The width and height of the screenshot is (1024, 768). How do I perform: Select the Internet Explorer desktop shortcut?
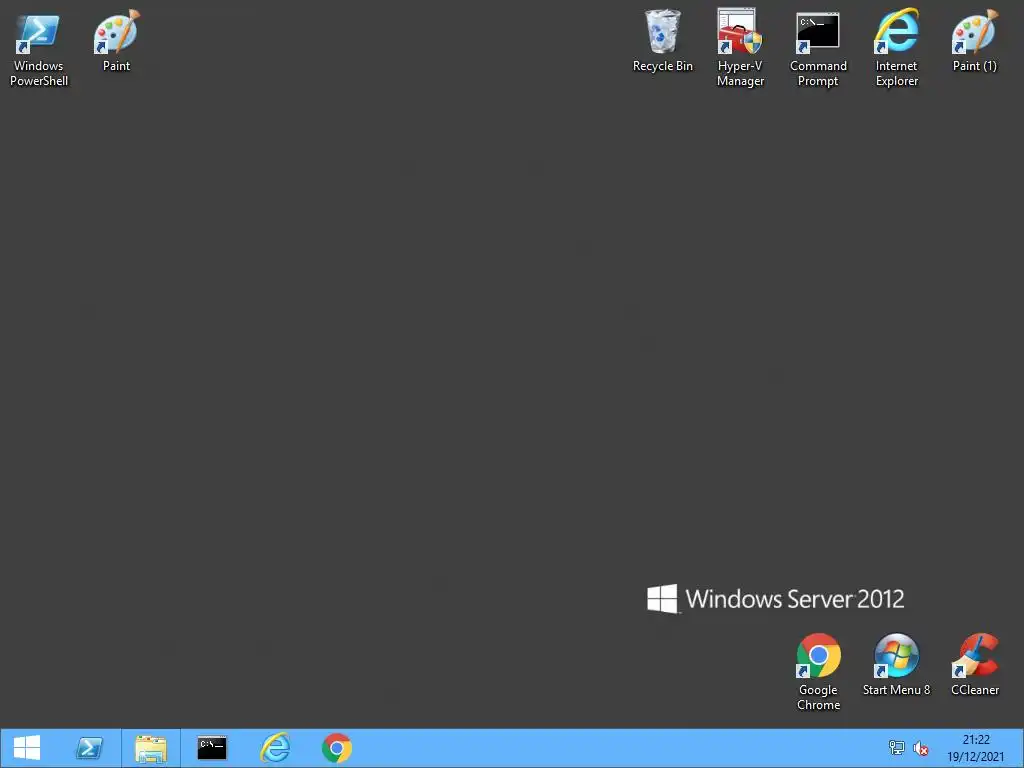[896, 48]
